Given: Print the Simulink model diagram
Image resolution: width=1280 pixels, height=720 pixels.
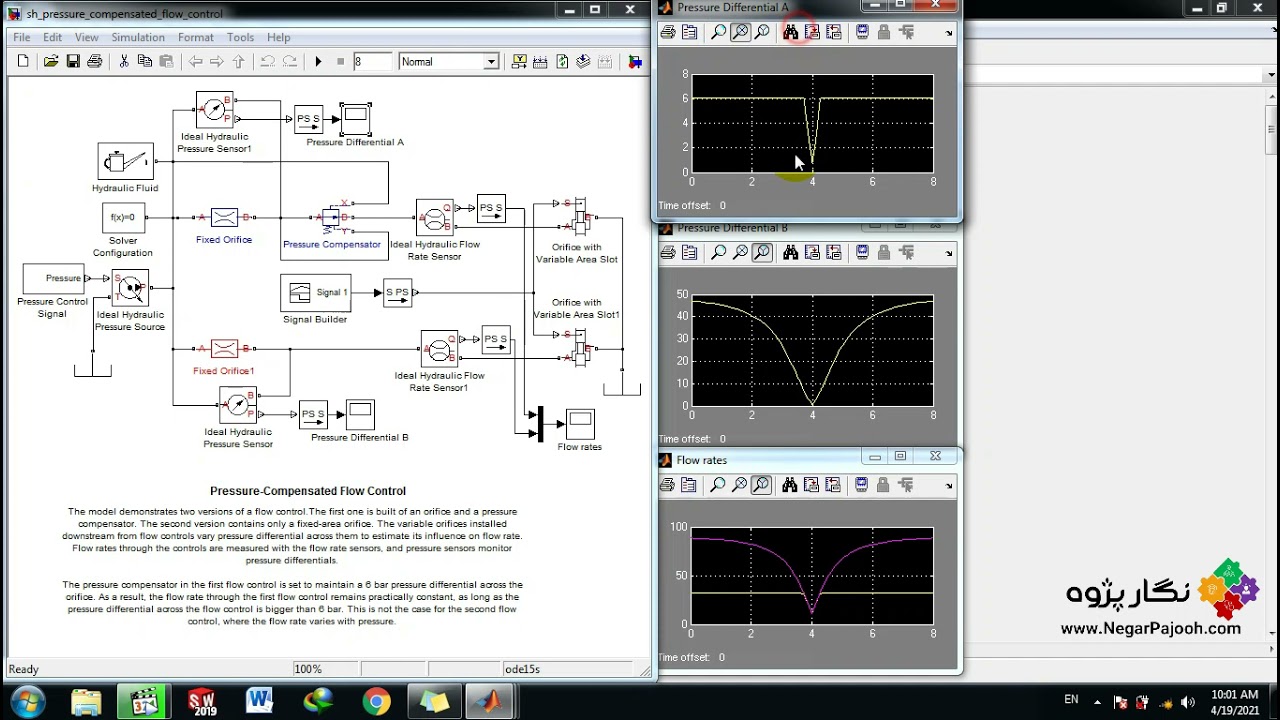Looking at the screenshot, I should [x=95, y=62].
